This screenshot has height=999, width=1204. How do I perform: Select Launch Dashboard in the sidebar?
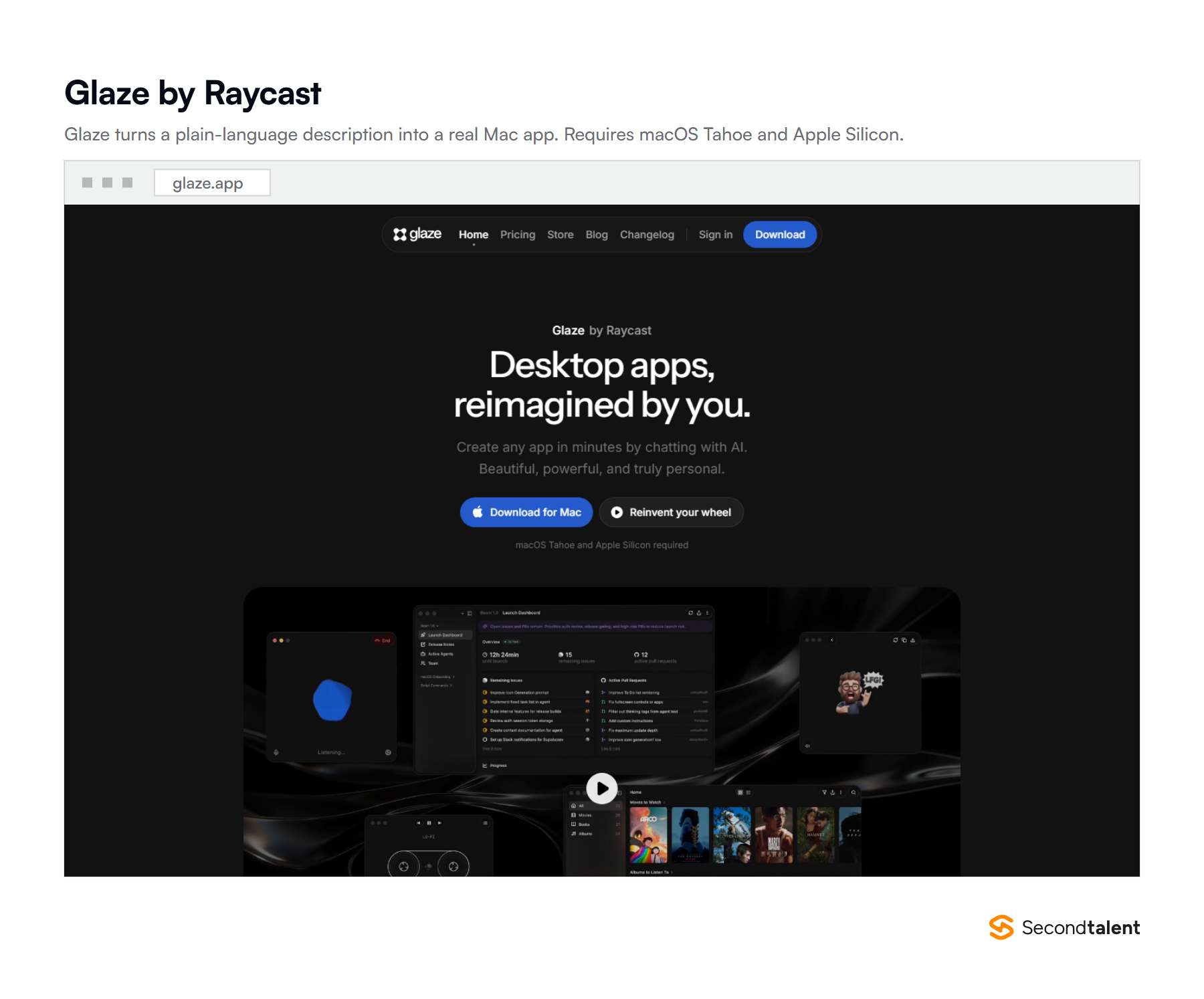(x=445, y=635)
